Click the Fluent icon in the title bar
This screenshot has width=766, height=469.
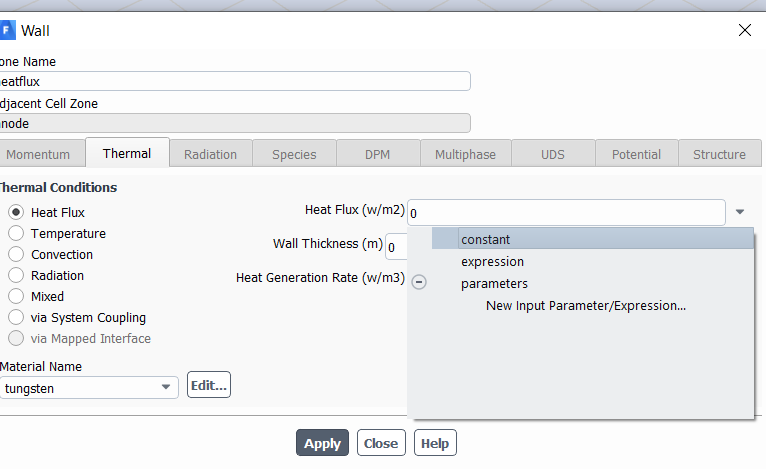click(x=7, y=29)
